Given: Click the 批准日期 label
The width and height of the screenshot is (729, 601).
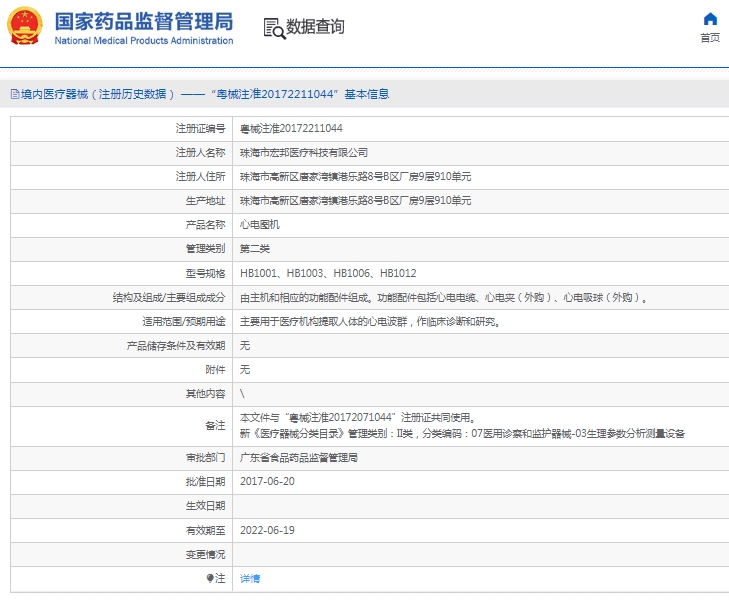Looking at the screenshot, I should (x=205, y=482).
